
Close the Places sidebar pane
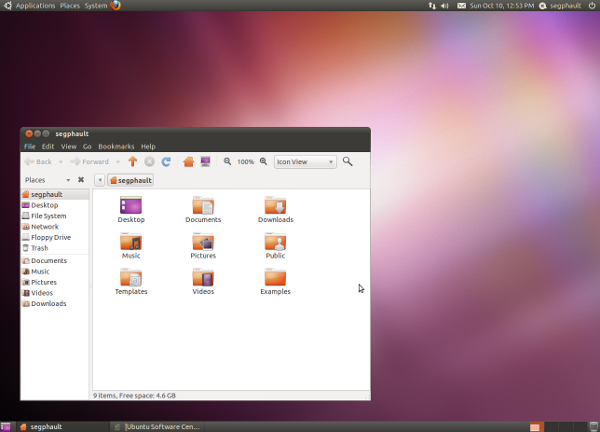[x=81, y=179]
